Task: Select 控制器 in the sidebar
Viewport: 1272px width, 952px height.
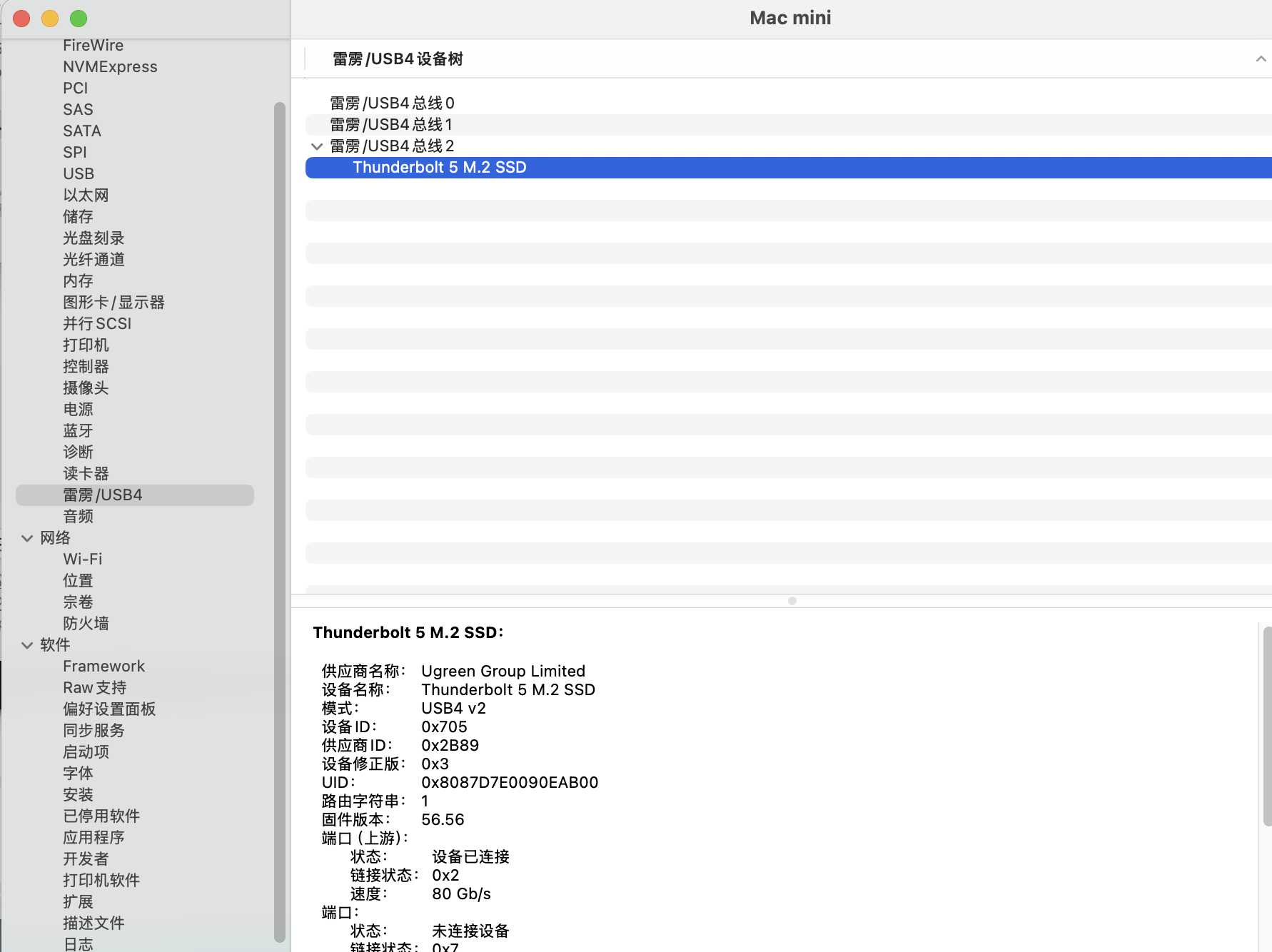Action: coord(86,367)
